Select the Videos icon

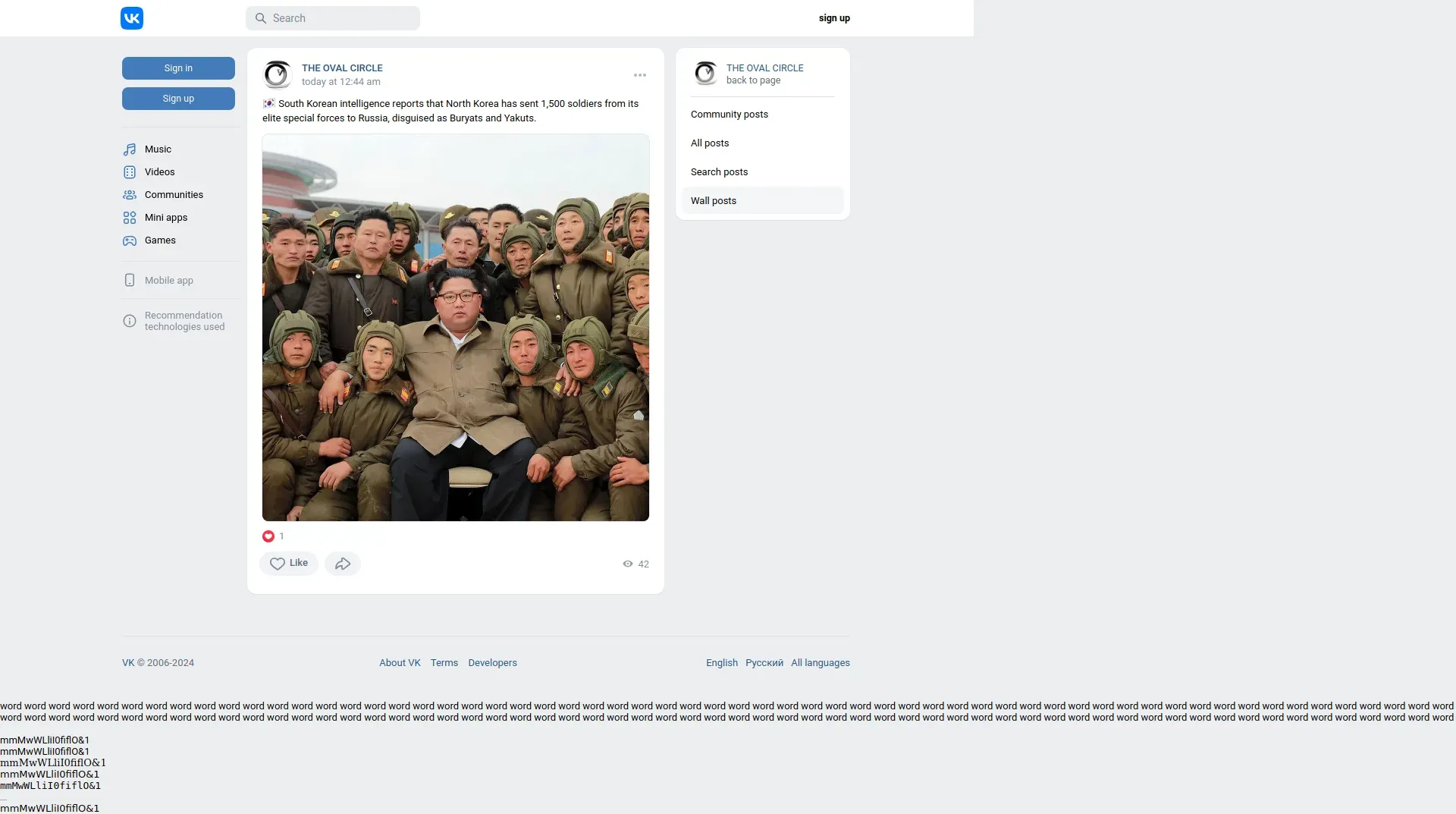(x=130, y=172)
